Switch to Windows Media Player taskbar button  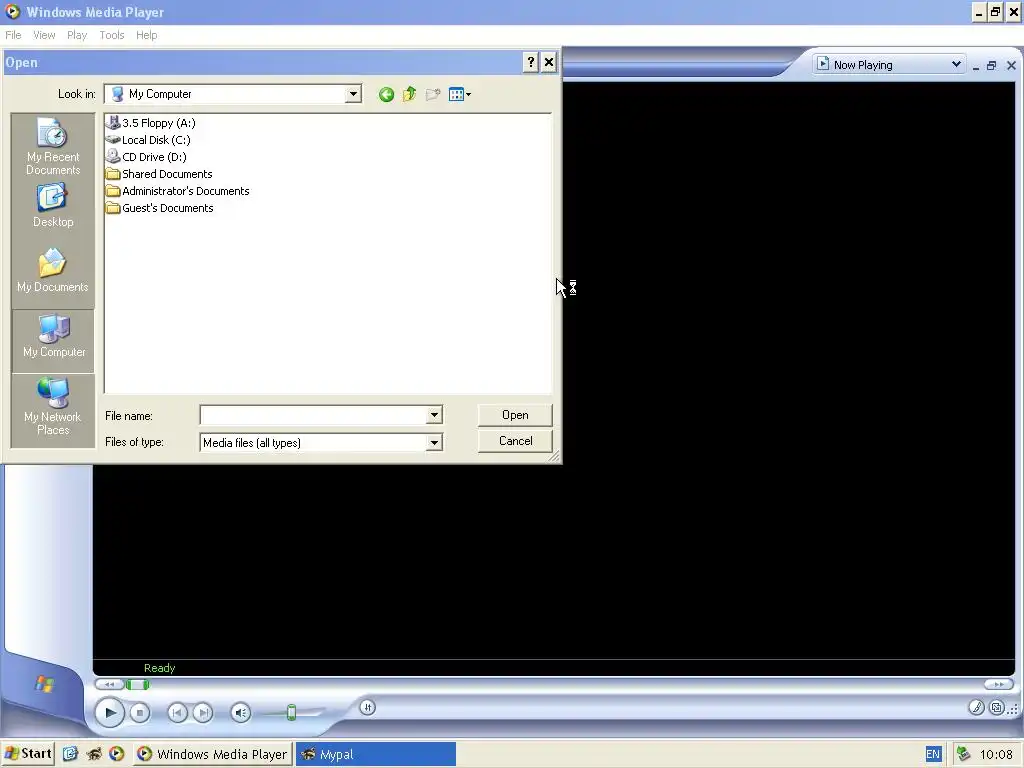click(x=213, y=754)
